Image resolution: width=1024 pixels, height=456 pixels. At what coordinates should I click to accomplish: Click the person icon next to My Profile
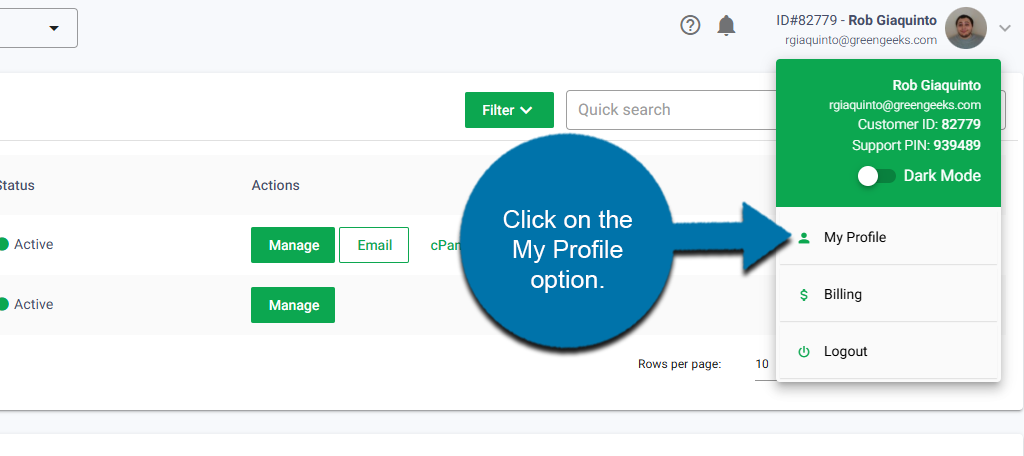pyautogui.click(x=804, y=238)
